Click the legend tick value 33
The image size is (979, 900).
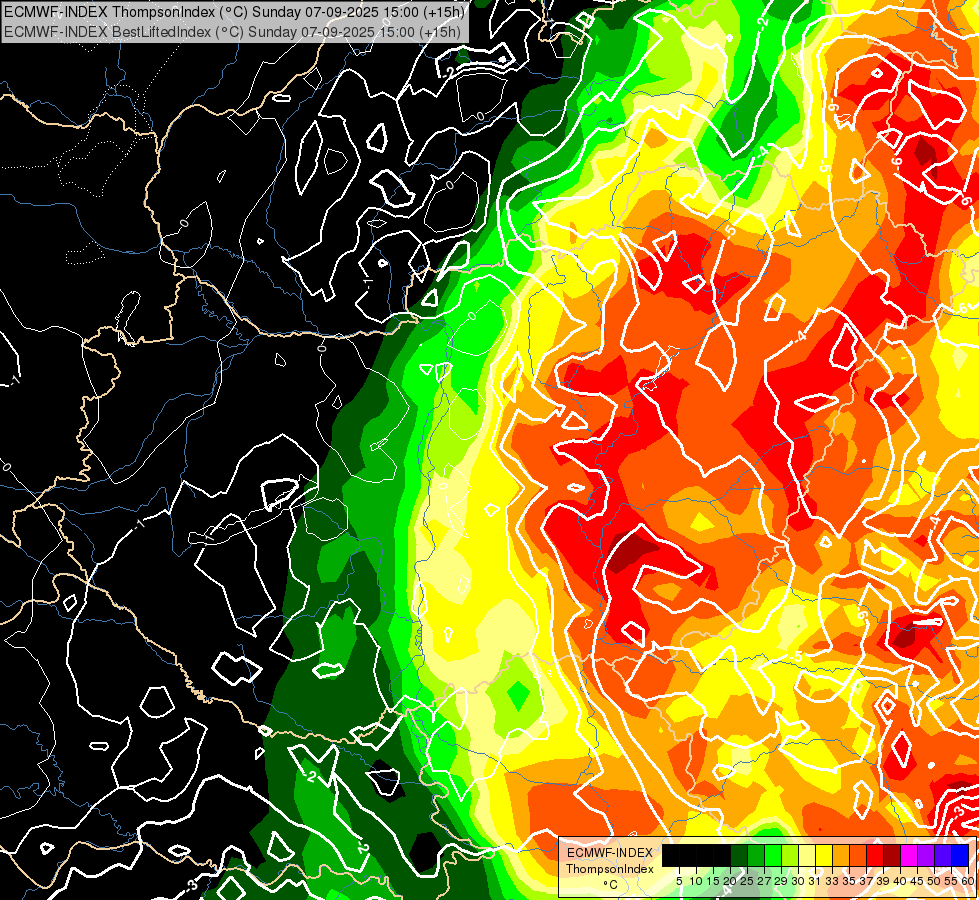click(832, 881)
